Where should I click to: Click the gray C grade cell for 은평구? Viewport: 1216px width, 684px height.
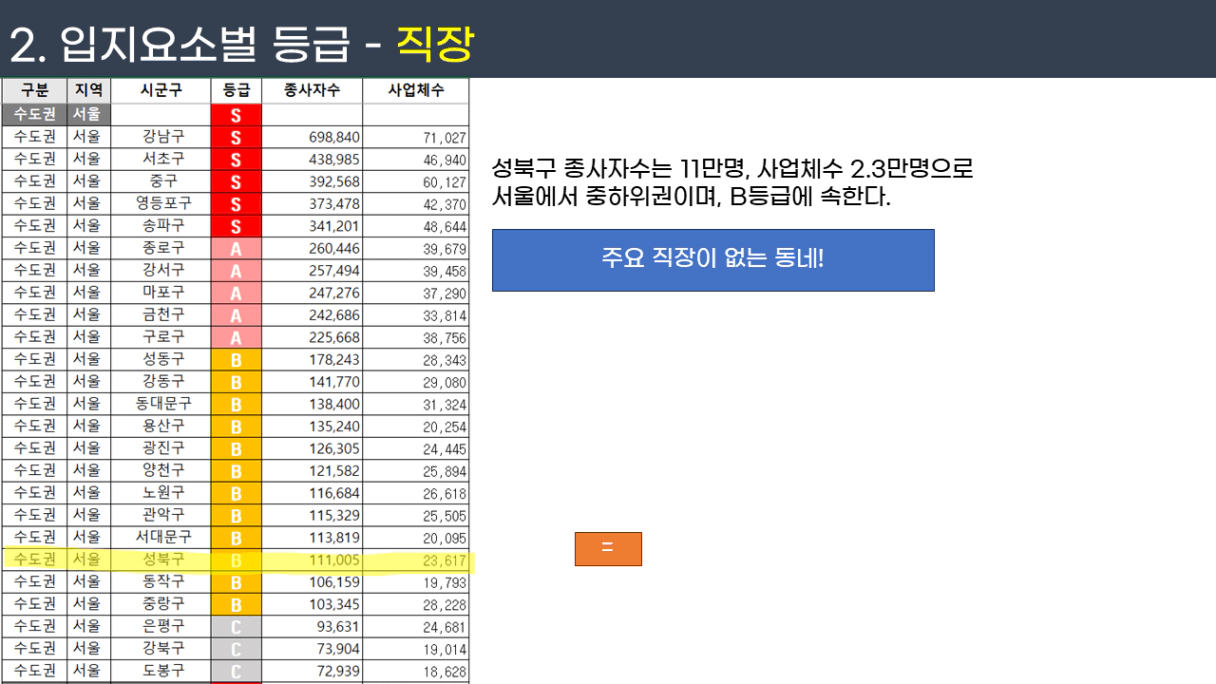(x=237, y=626)
